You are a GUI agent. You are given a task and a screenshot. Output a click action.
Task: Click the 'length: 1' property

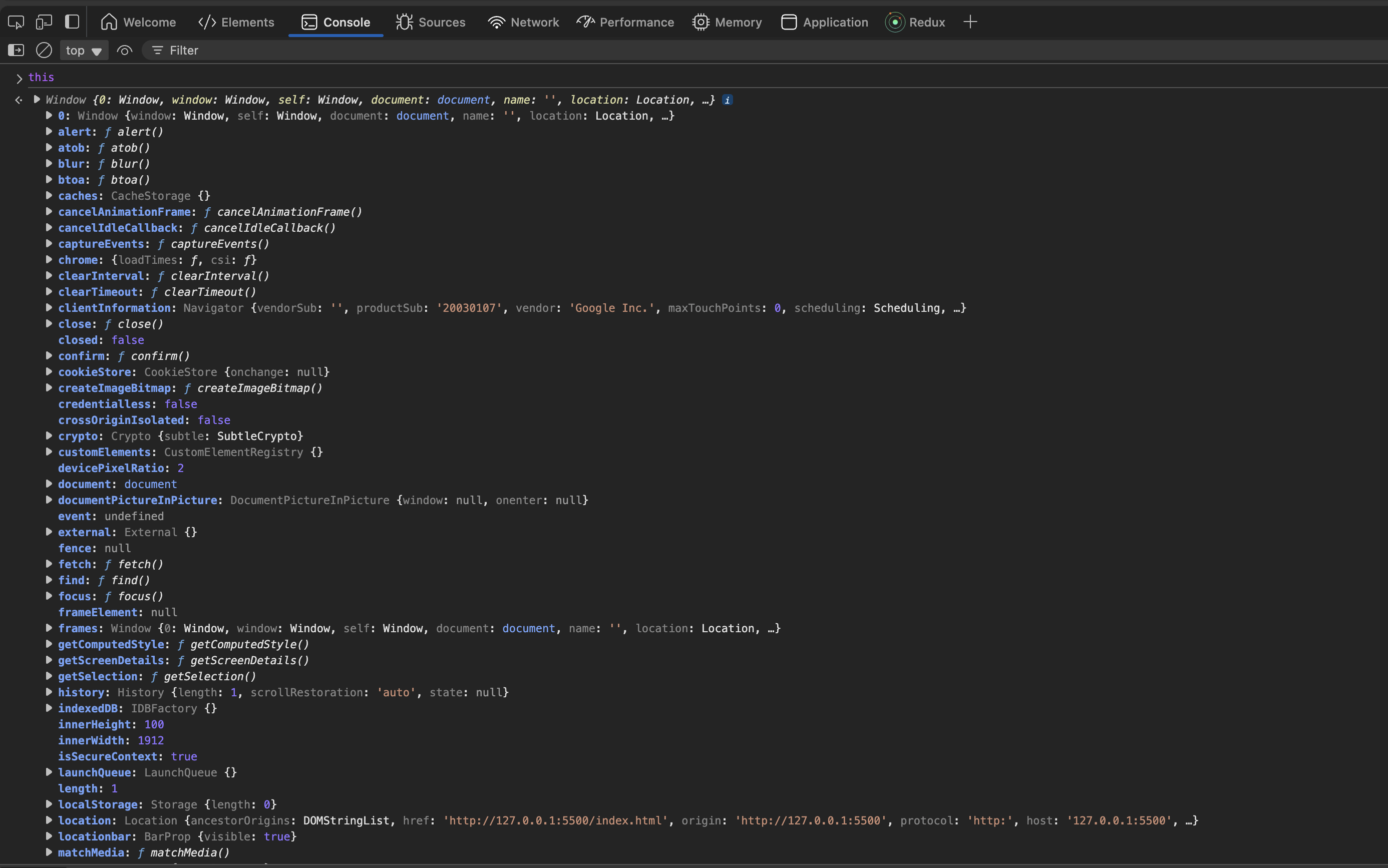click(x=88, y=789)
